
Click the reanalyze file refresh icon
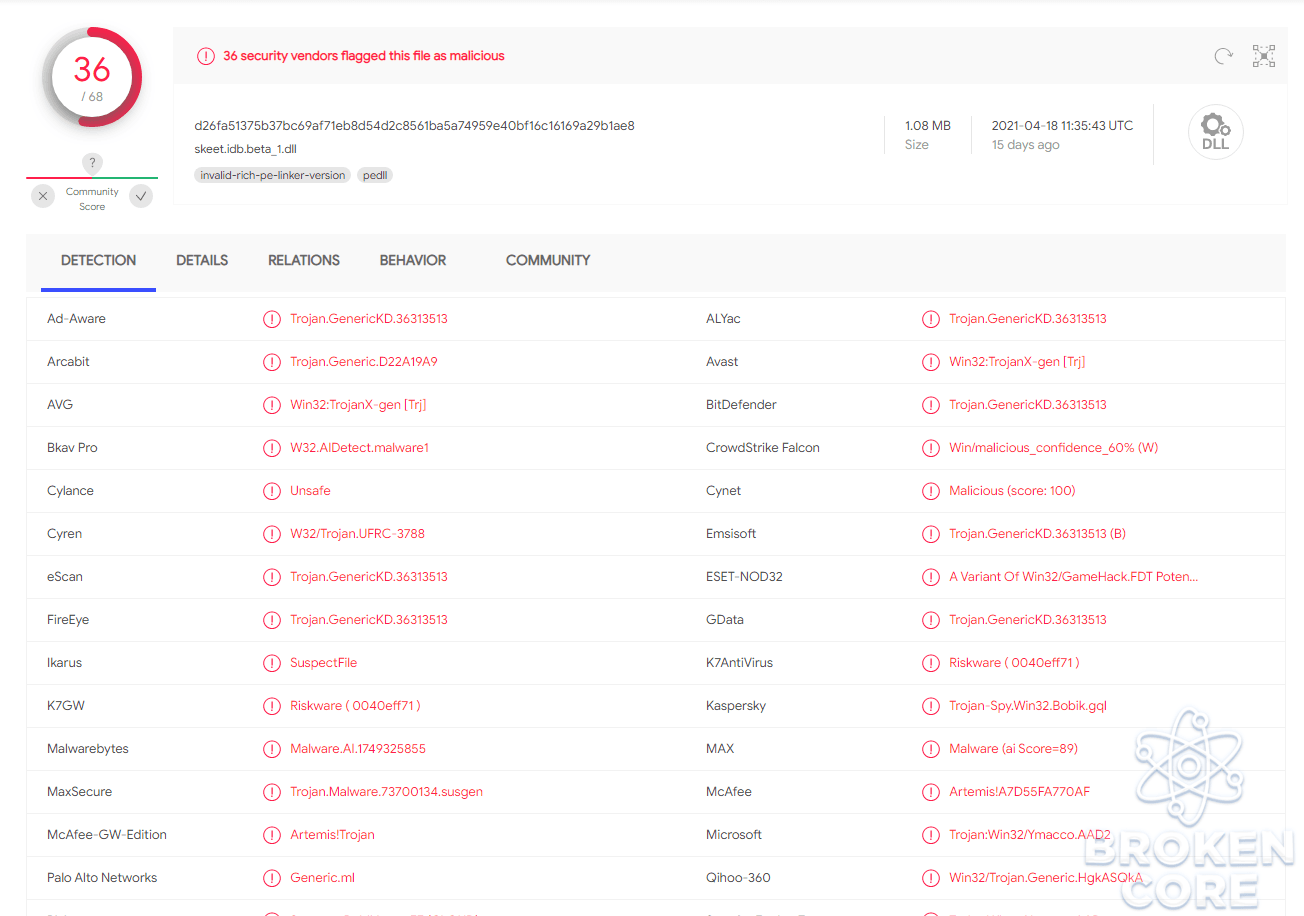coord(1223,56)
